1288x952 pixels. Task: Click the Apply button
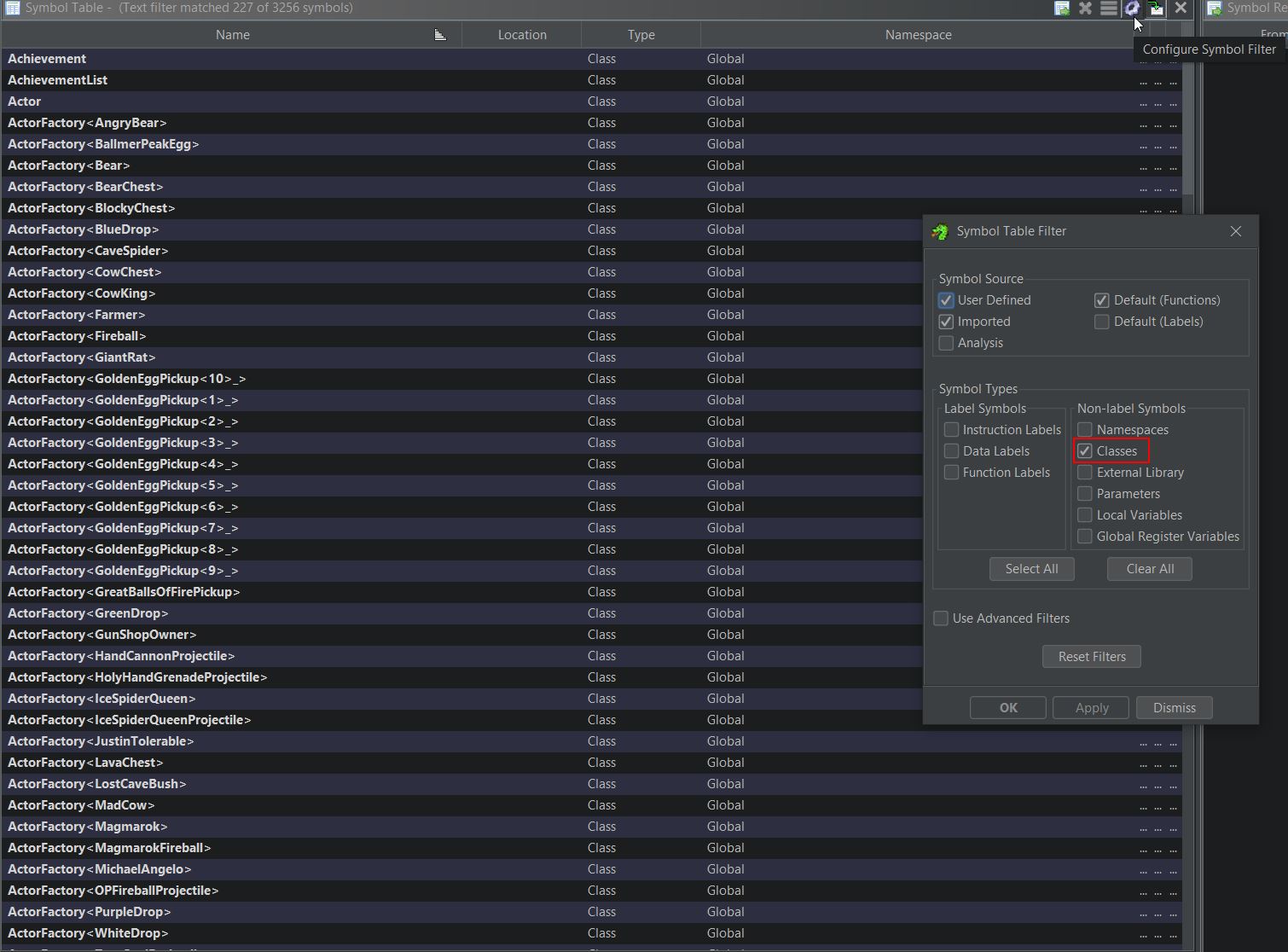tap(1091, 708)
